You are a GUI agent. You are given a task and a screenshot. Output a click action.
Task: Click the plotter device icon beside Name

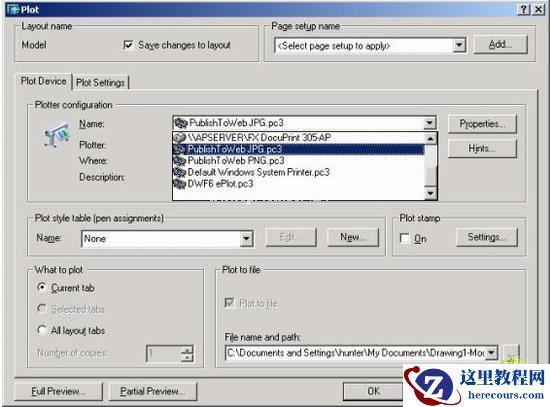tap(57, 134)
